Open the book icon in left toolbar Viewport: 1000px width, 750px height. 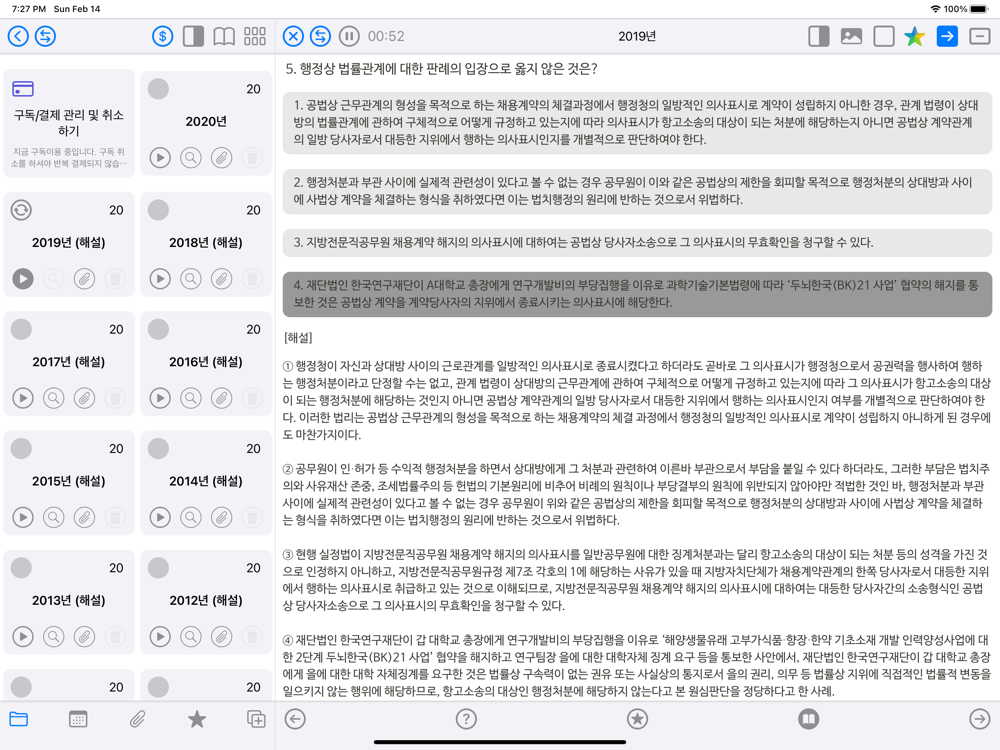point(224,36)
